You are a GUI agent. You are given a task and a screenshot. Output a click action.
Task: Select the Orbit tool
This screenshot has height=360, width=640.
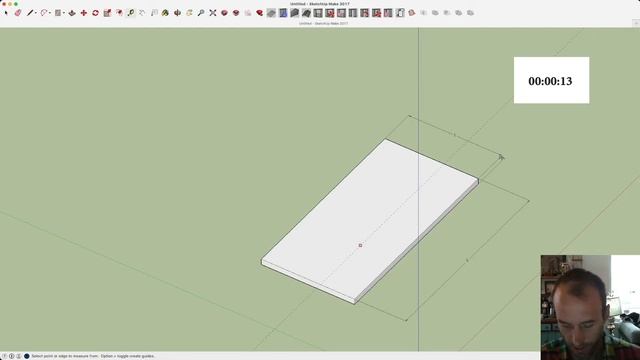pyautogui.click(x=178, y=13)
